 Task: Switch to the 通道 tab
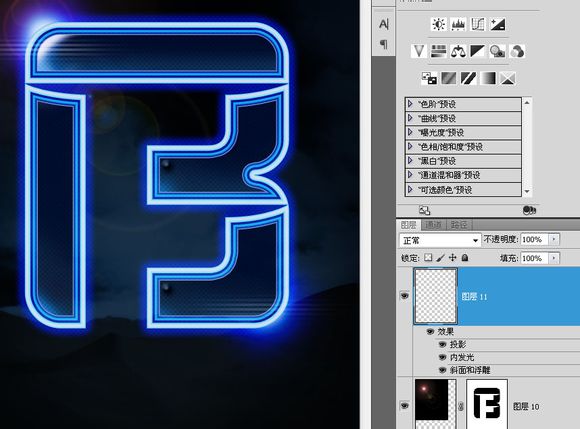point(433,224)
